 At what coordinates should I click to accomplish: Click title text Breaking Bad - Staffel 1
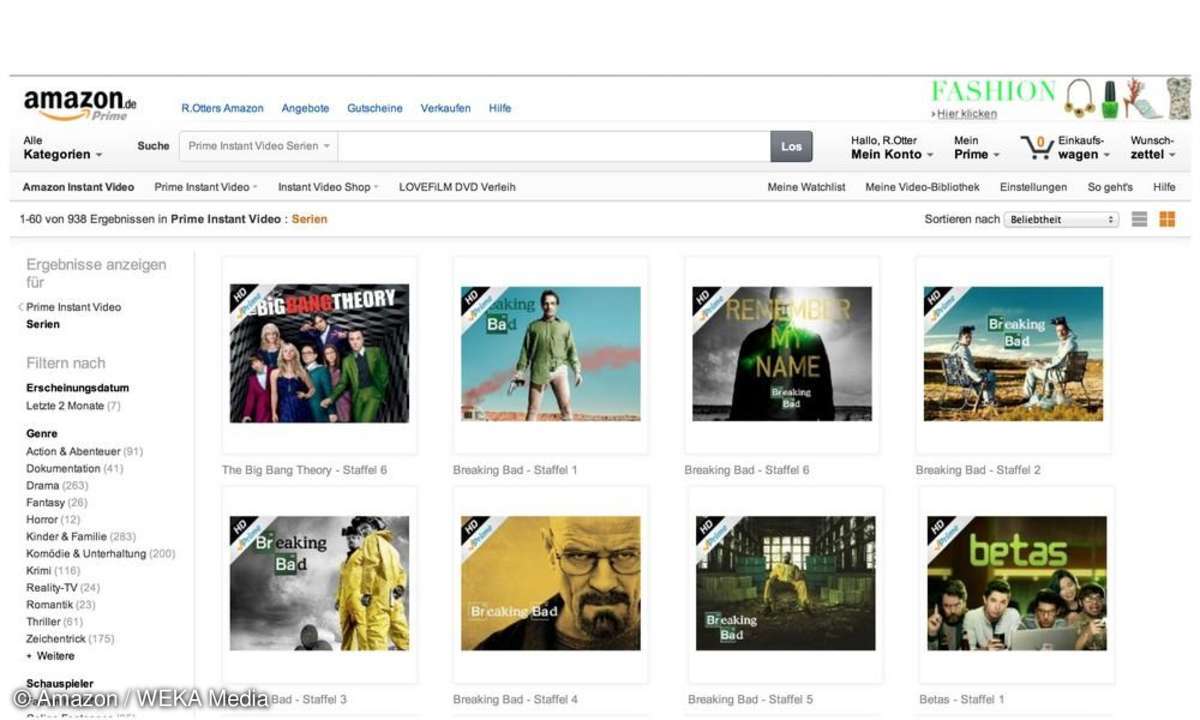pyautogui.click(x=515, y=470)
